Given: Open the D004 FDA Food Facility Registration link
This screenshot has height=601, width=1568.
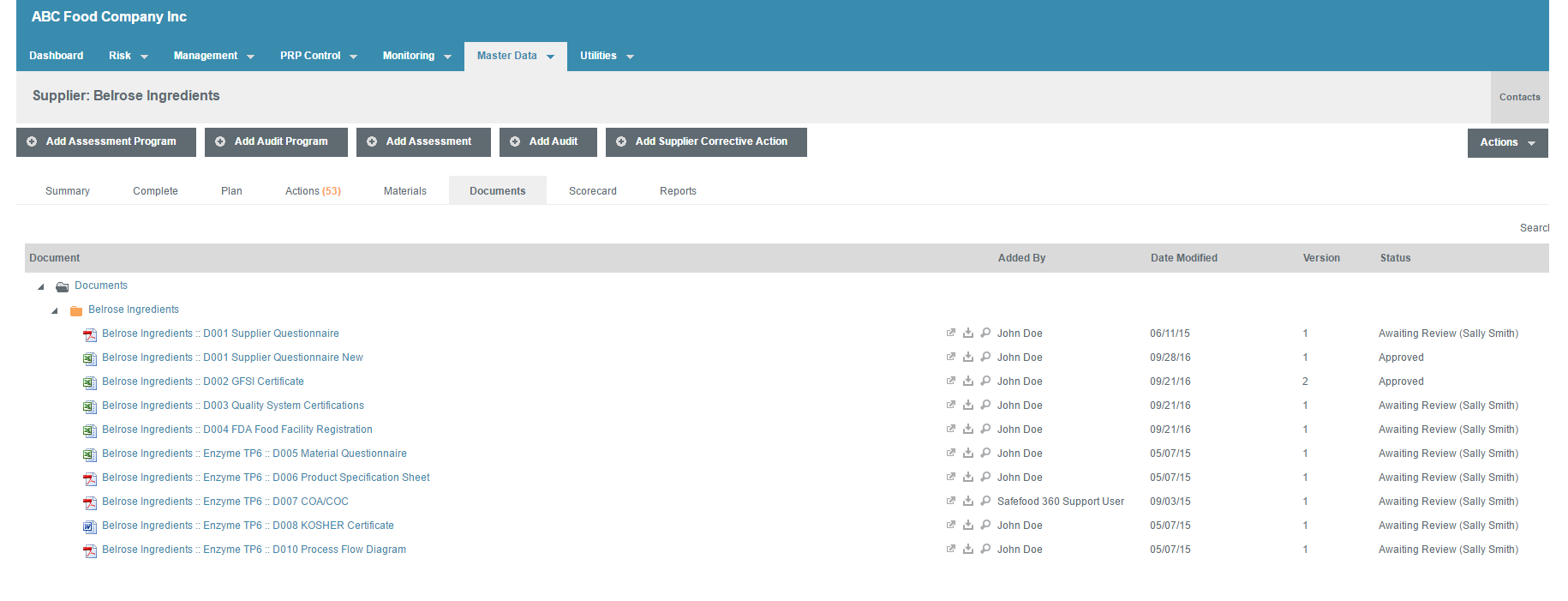Looking at the screenshot, I should [x=237, y=430].
